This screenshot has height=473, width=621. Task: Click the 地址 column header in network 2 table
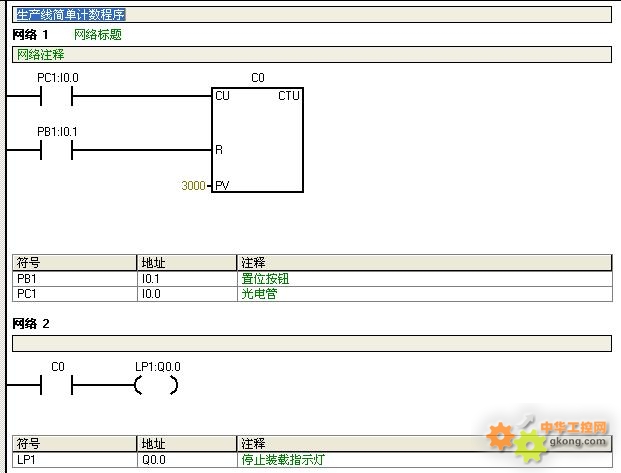point(187,444)
